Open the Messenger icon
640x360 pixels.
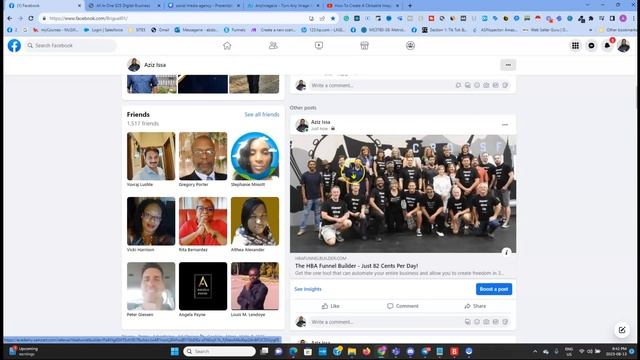point(591,46)
